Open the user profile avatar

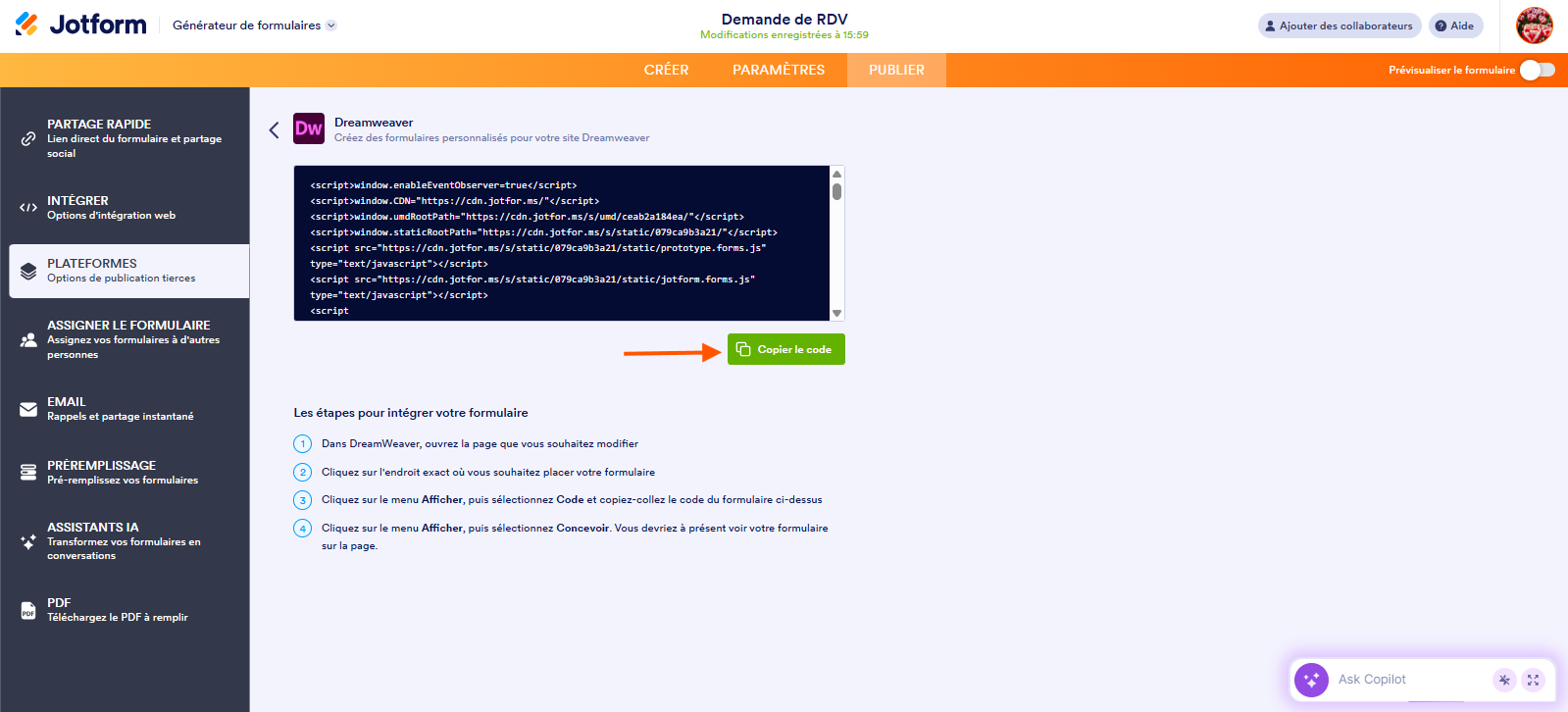tap(1535, 25)
